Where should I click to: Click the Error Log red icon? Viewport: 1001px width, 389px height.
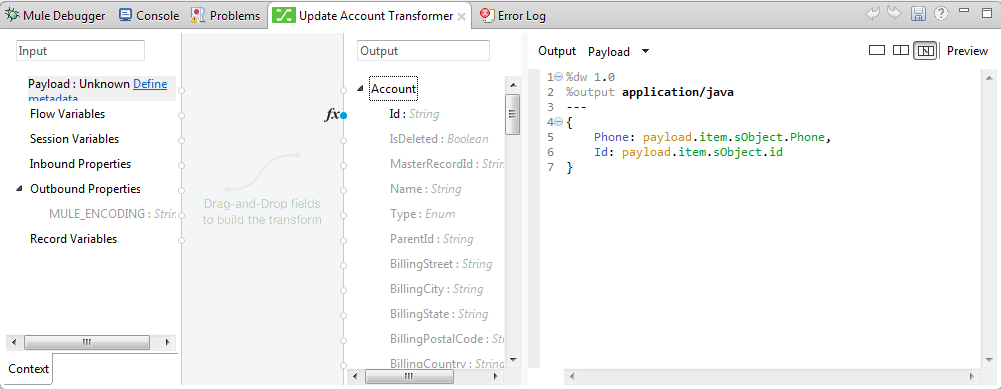tap(487, 15)
